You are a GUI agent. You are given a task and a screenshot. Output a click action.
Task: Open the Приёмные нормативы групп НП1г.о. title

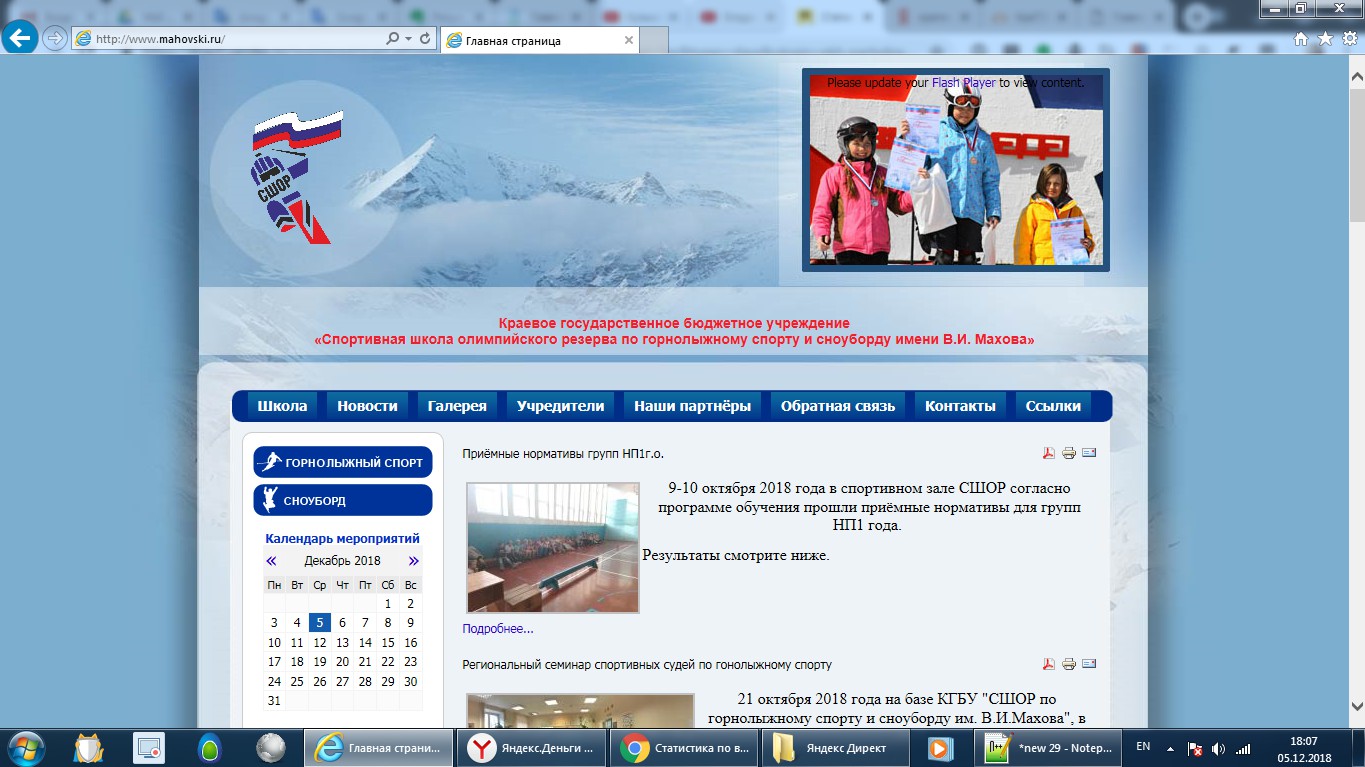point(563,454)
